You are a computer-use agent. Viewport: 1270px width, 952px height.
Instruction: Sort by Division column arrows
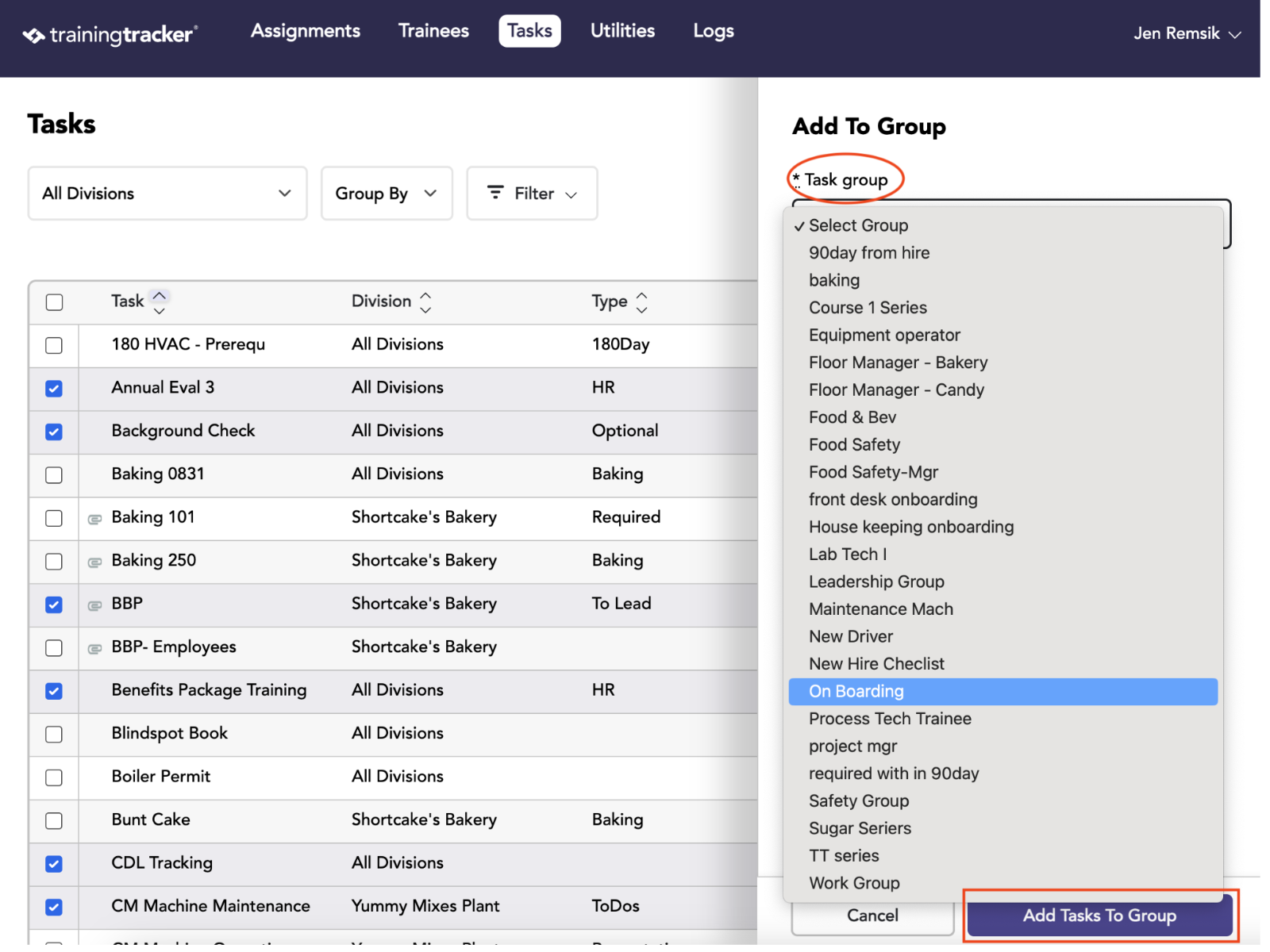pos(425,302)
